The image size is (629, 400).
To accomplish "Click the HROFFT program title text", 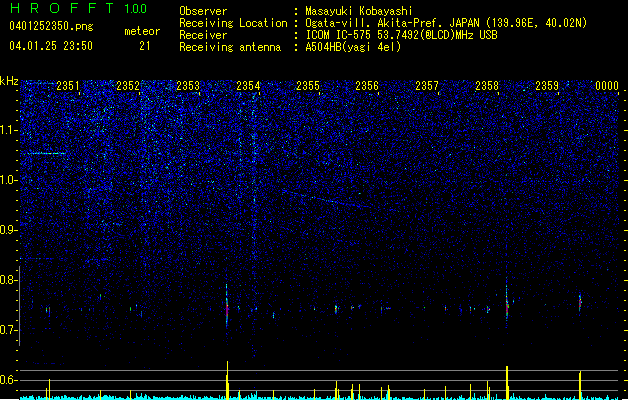I will pos(62,8).
